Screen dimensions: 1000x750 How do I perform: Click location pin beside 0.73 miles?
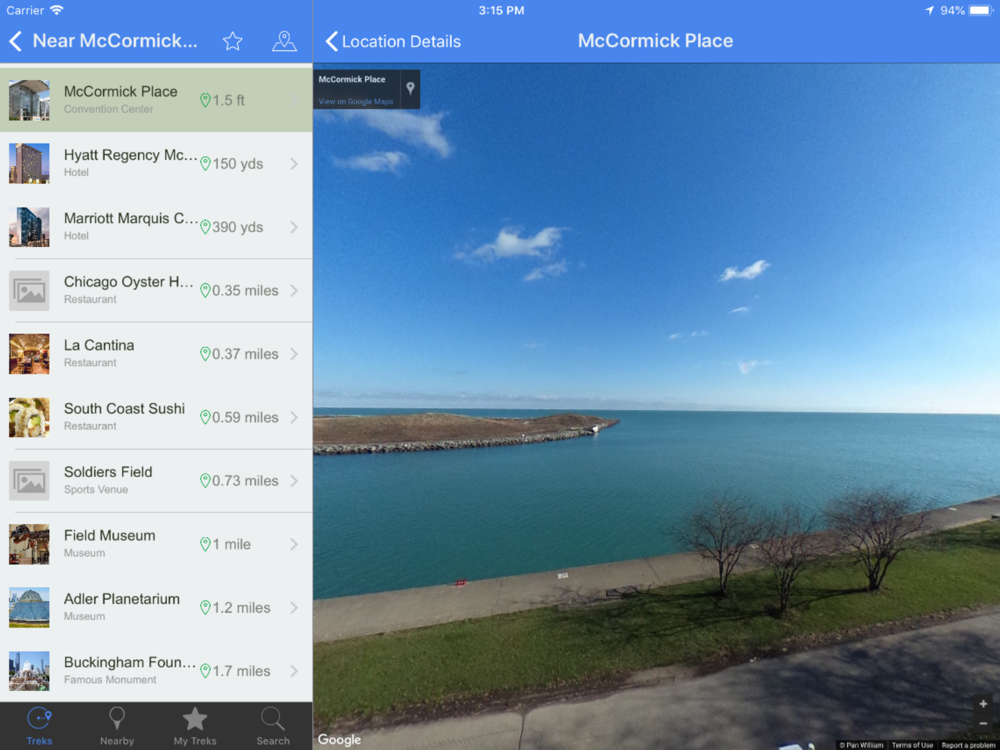(x=205, y=481)
